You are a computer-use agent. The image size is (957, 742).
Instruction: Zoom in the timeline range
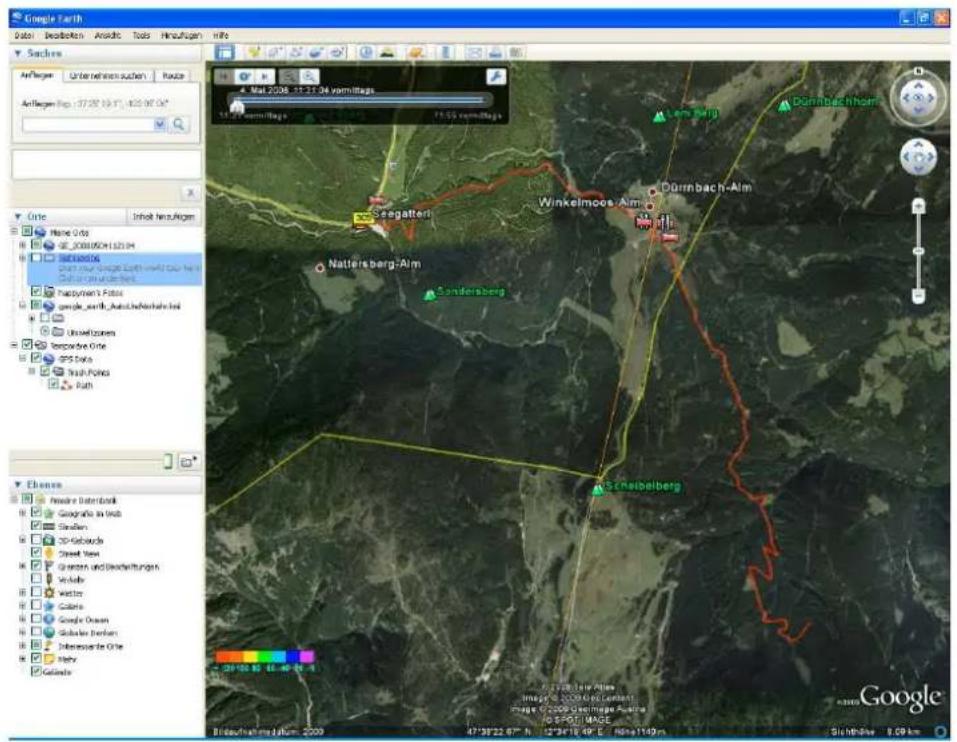(x=309, y=76)
